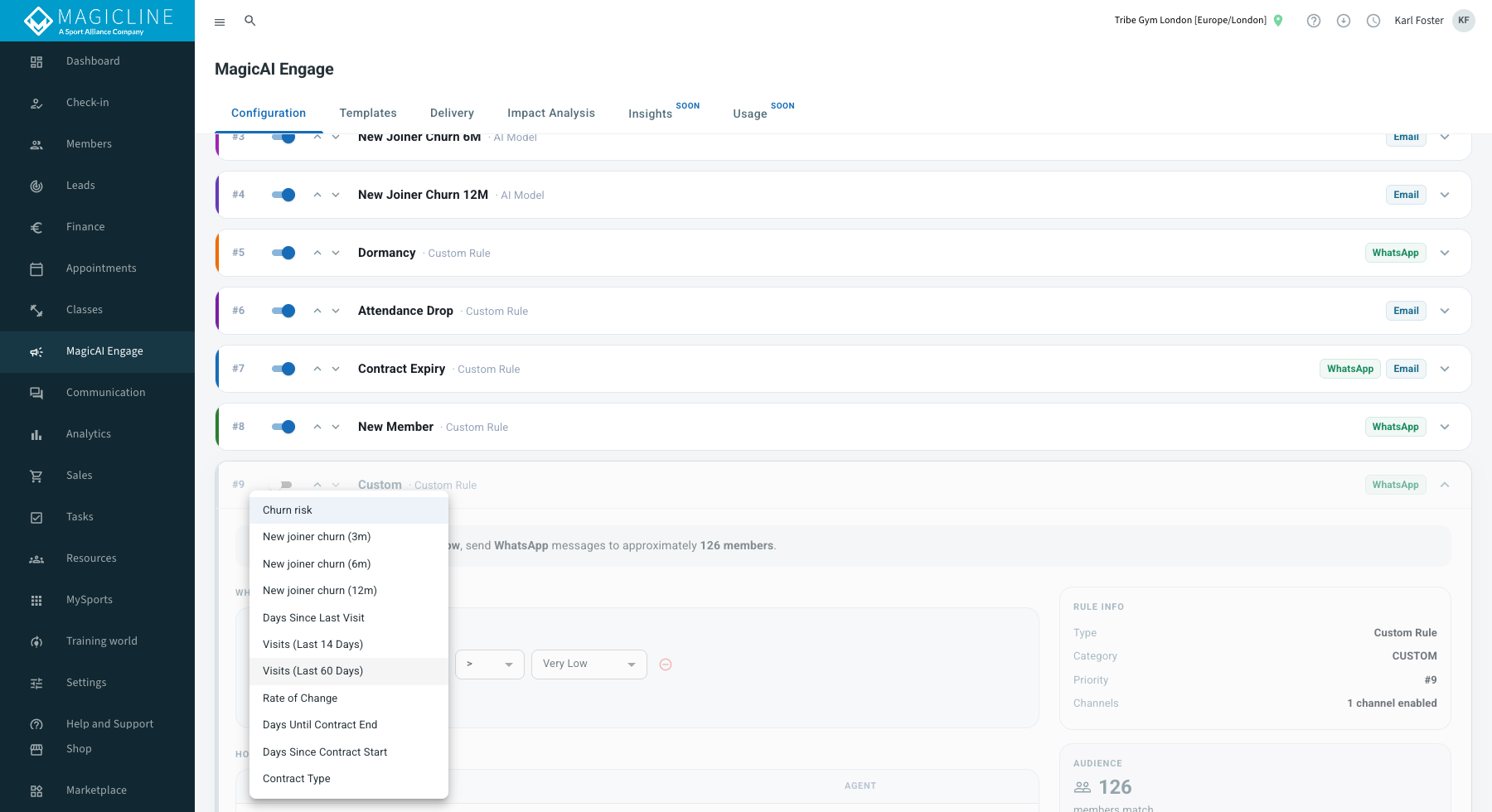This screenshot has width=1492, height=812.
Task: Open Tasks in the sidebar
Action: (97, 517)
